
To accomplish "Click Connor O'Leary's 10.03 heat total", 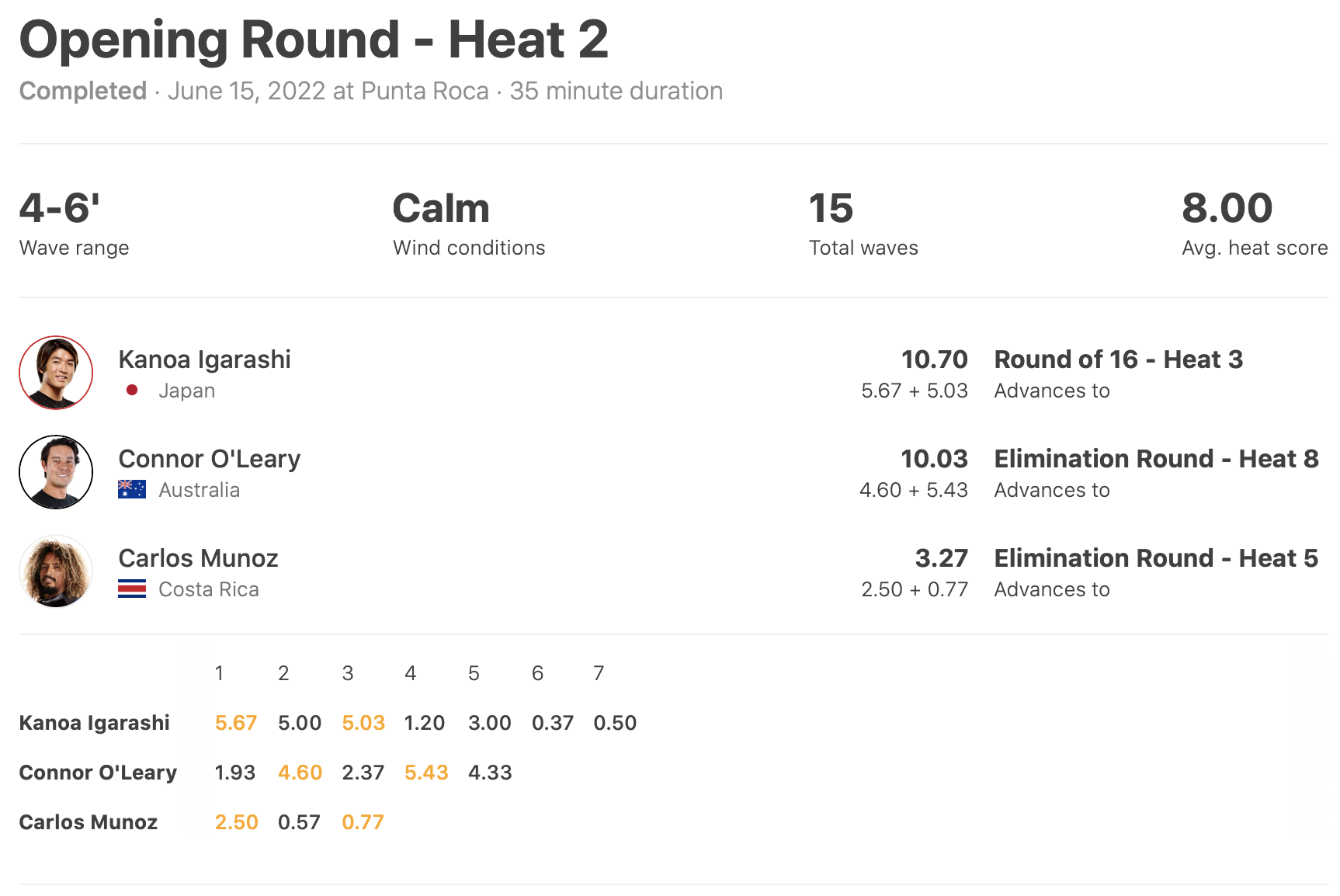I will [934, 459].
